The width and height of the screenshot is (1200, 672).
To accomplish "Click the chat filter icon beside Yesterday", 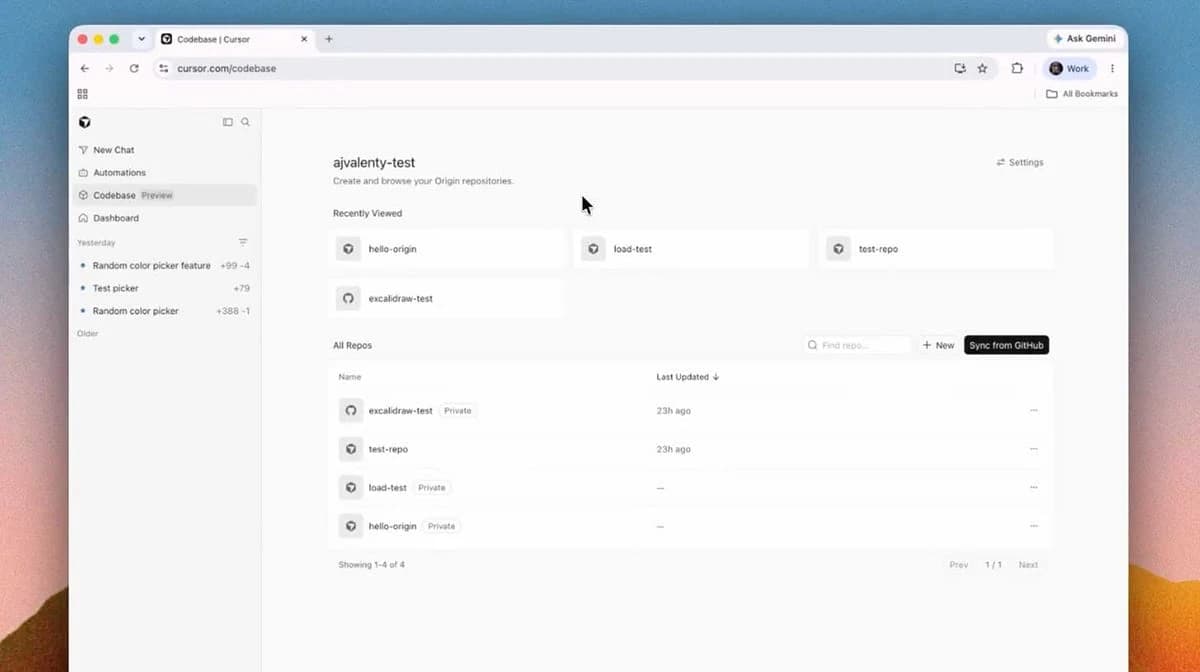I will point(243,242).
